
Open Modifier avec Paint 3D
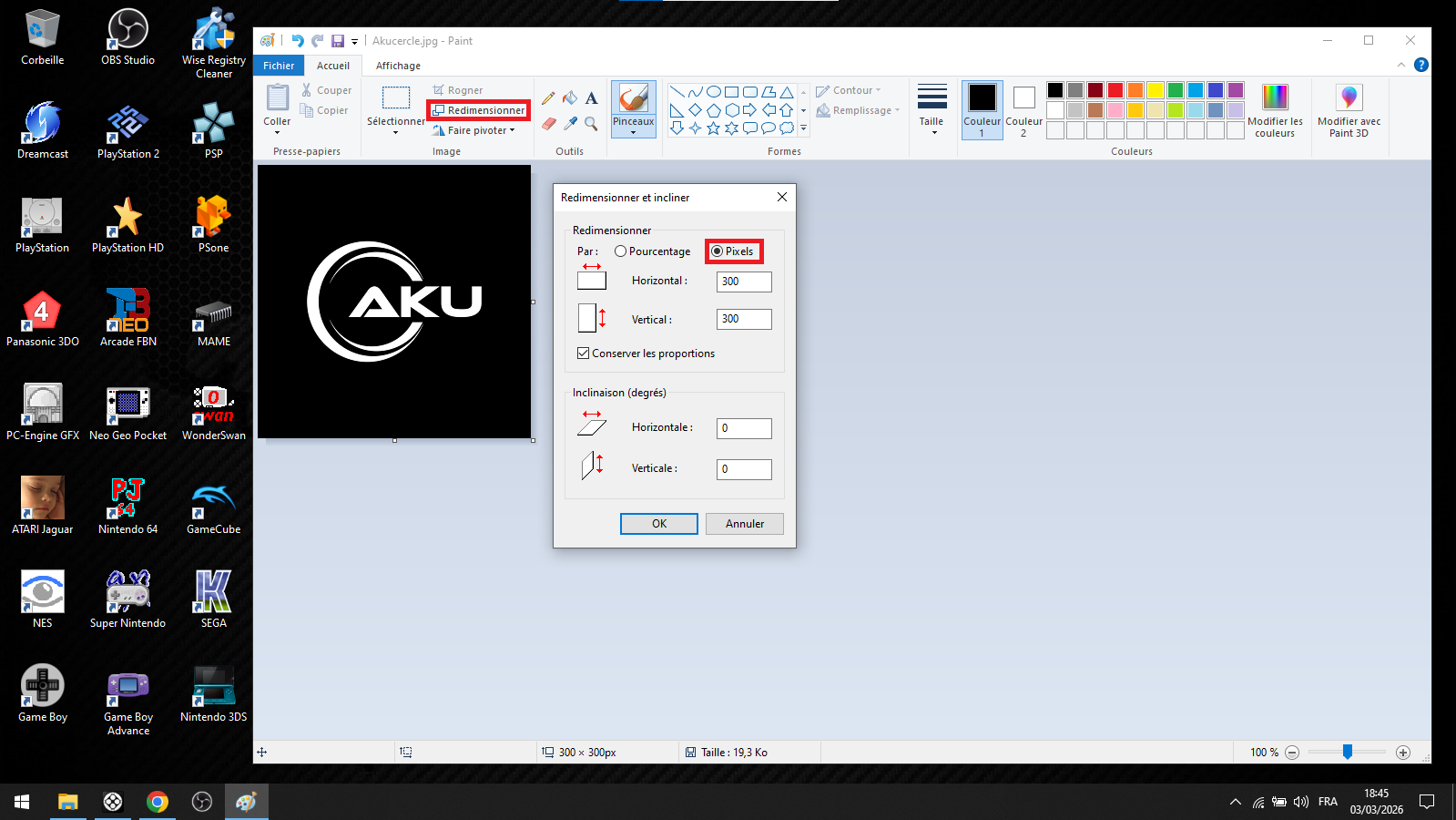[1349, 110]
